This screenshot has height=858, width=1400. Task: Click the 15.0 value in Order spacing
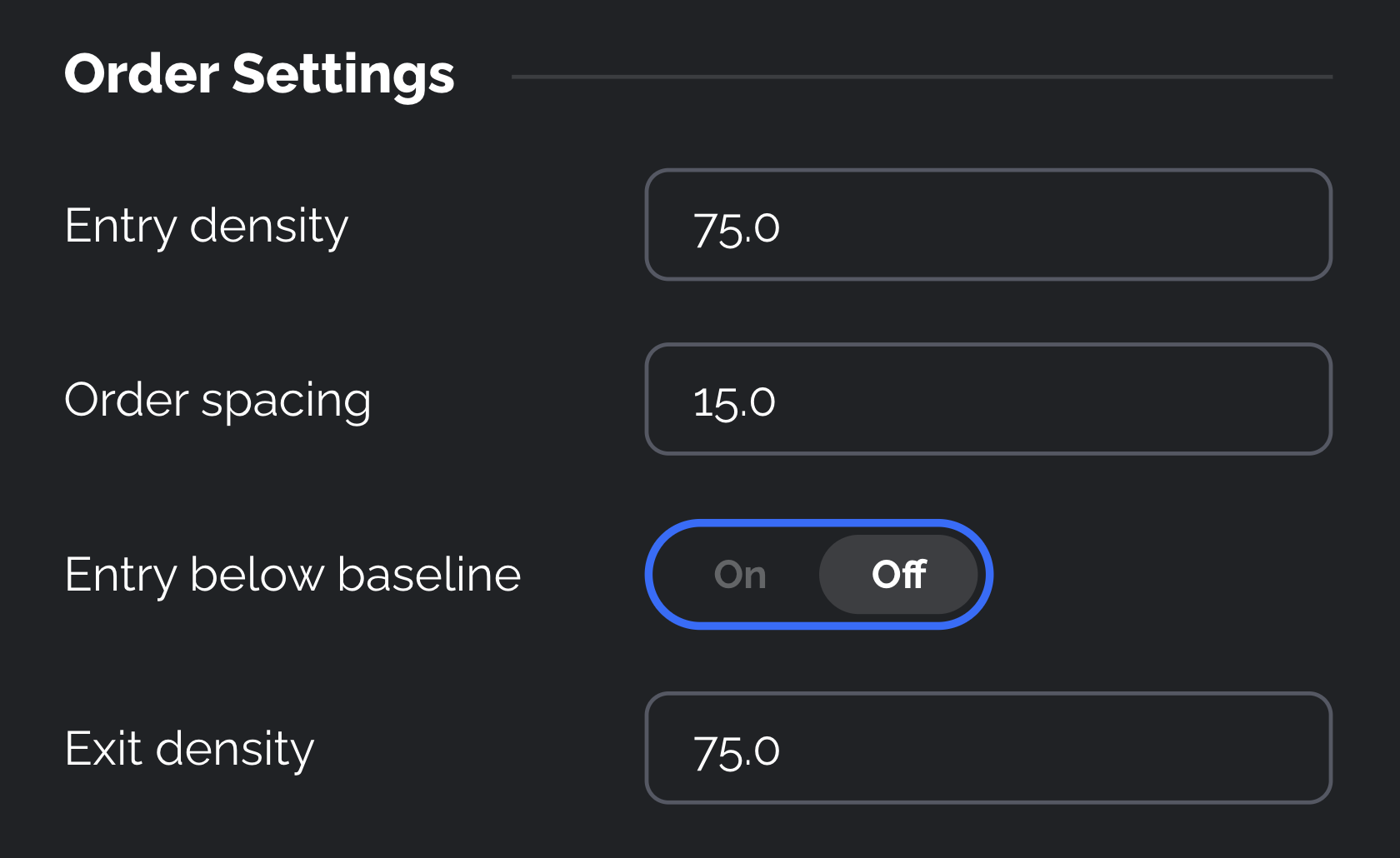734,402
